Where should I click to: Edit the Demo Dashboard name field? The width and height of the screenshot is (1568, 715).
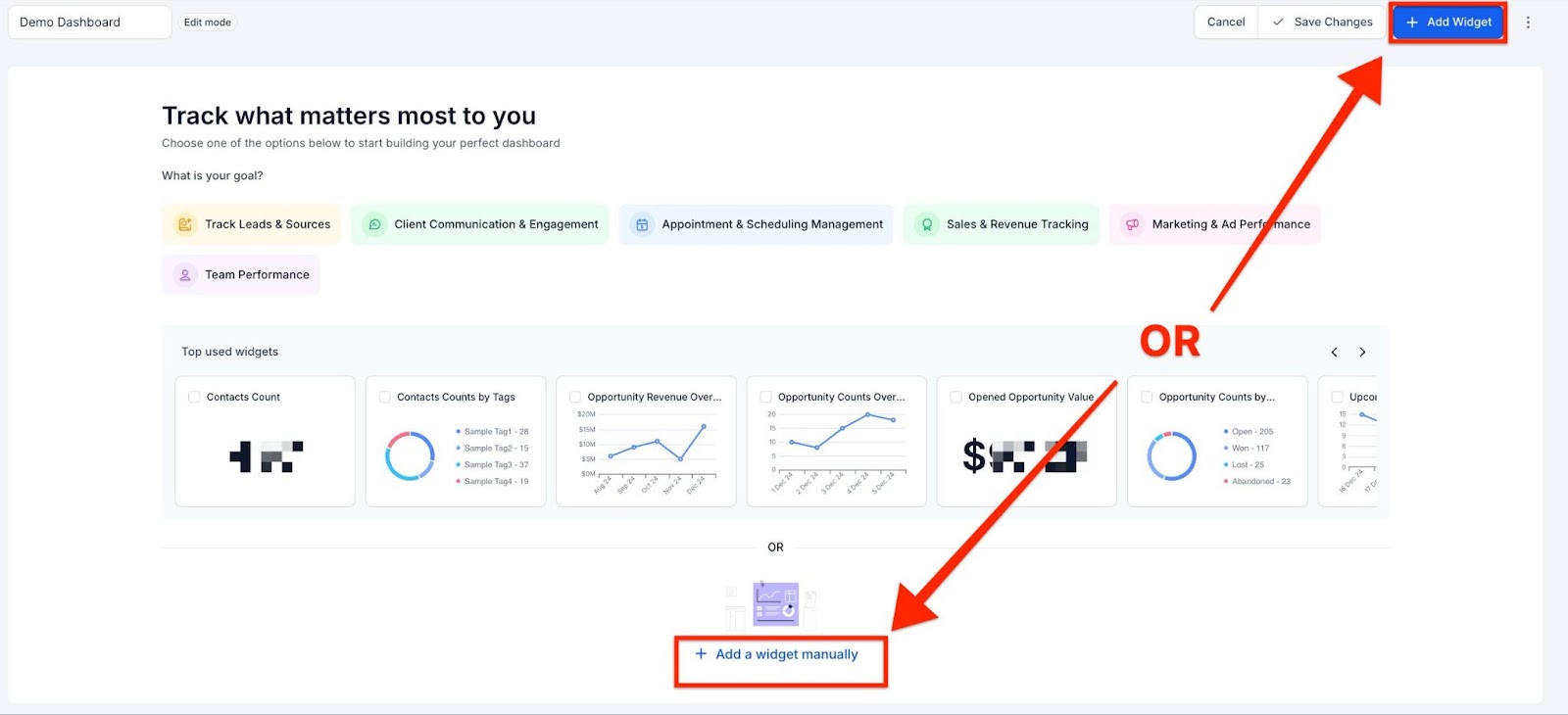[89, 23]
